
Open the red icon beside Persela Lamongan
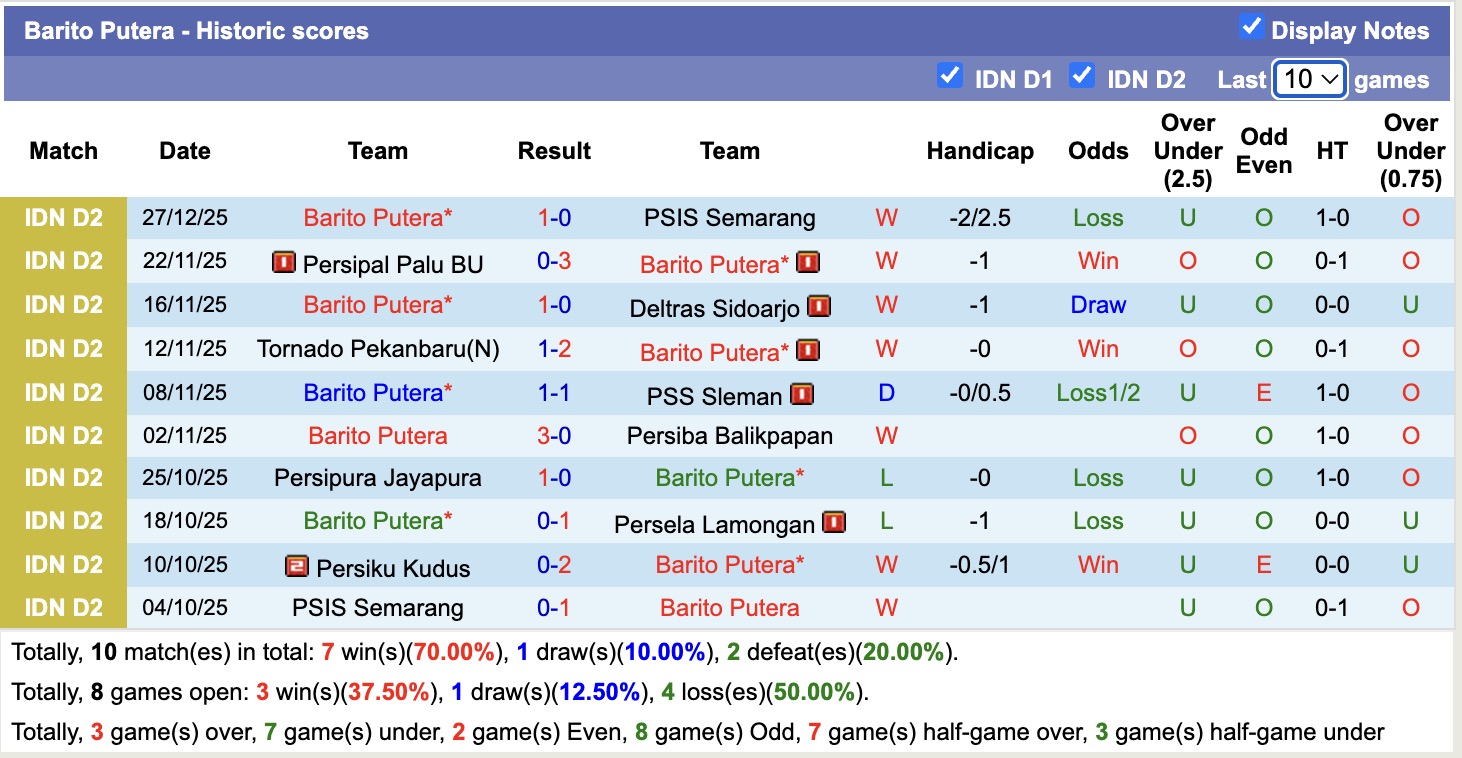coord(832,521)
